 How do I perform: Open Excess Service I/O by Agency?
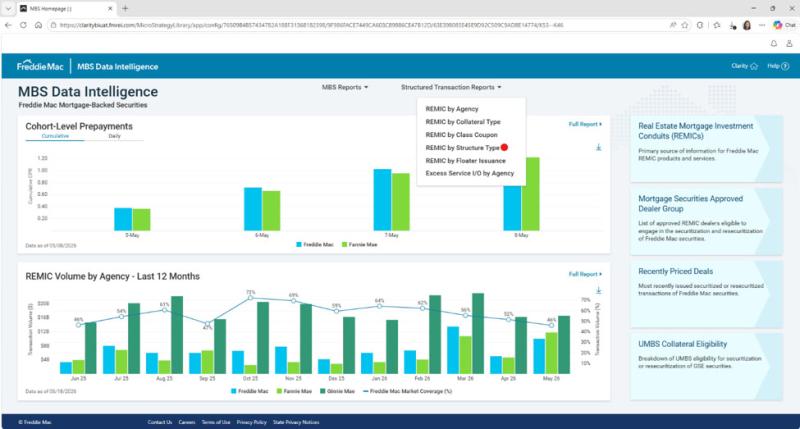(x=469, y=173)
